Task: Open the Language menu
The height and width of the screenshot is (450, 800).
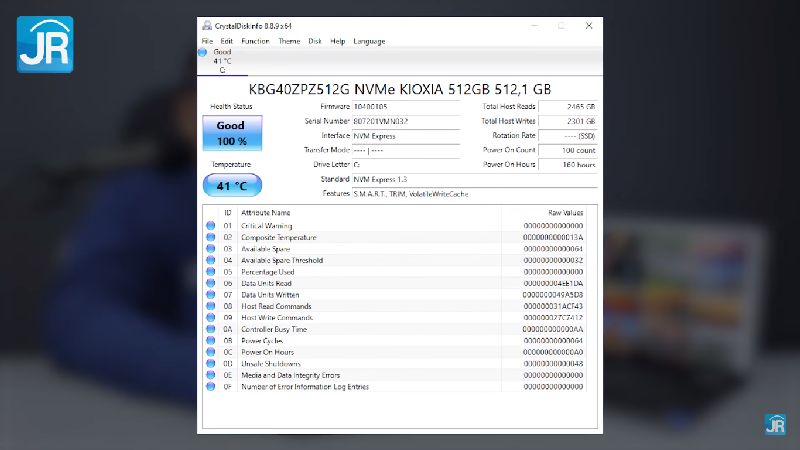Action: (x=369, y=41)
